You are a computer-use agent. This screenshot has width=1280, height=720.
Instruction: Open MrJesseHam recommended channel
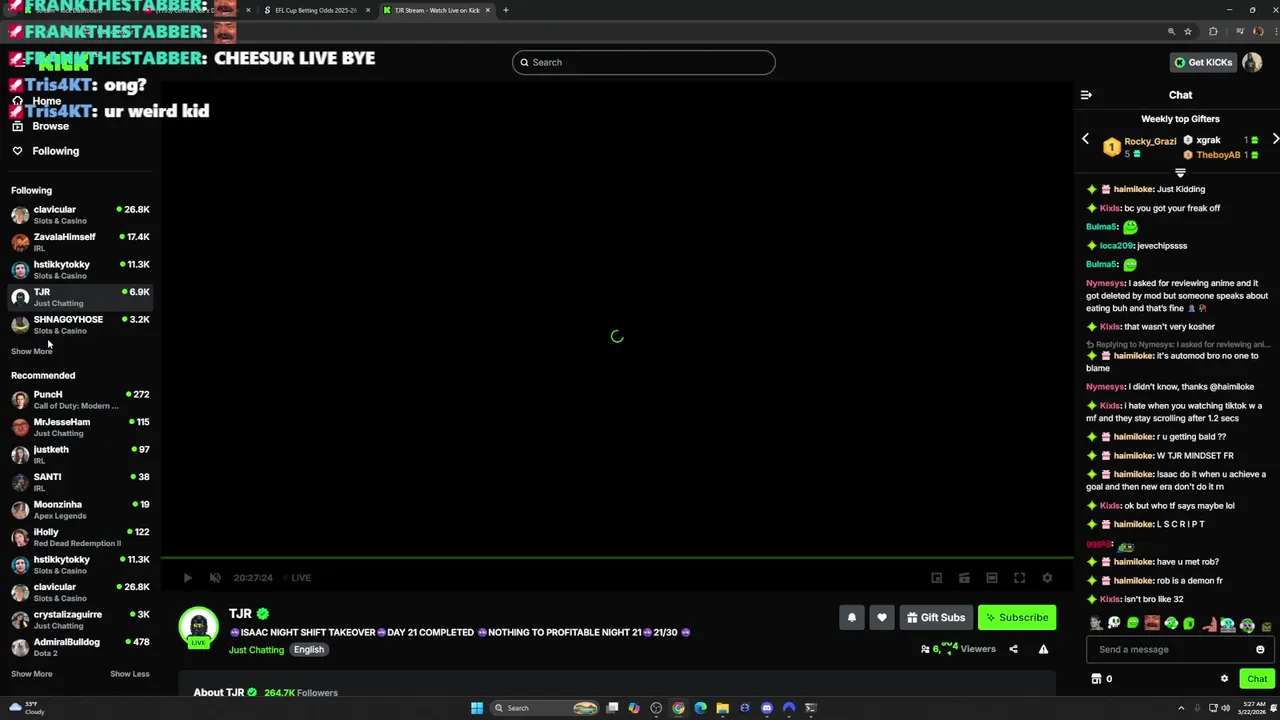80,427
